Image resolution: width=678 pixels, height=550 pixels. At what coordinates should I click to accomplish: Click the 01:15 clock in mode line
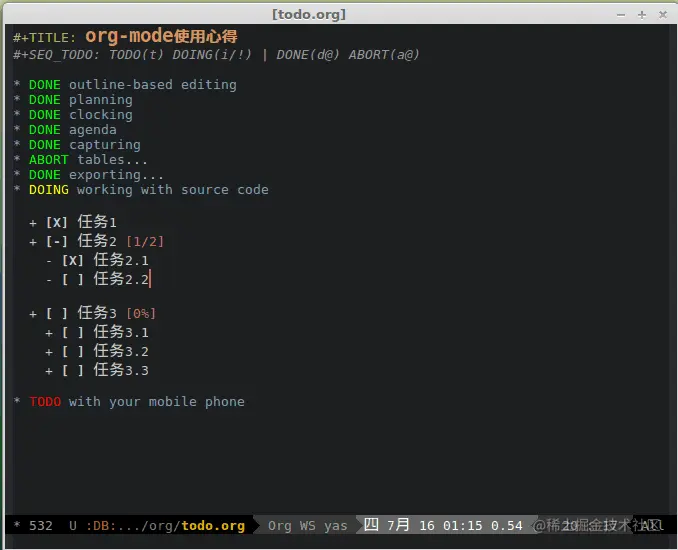(x=463, y=526)
